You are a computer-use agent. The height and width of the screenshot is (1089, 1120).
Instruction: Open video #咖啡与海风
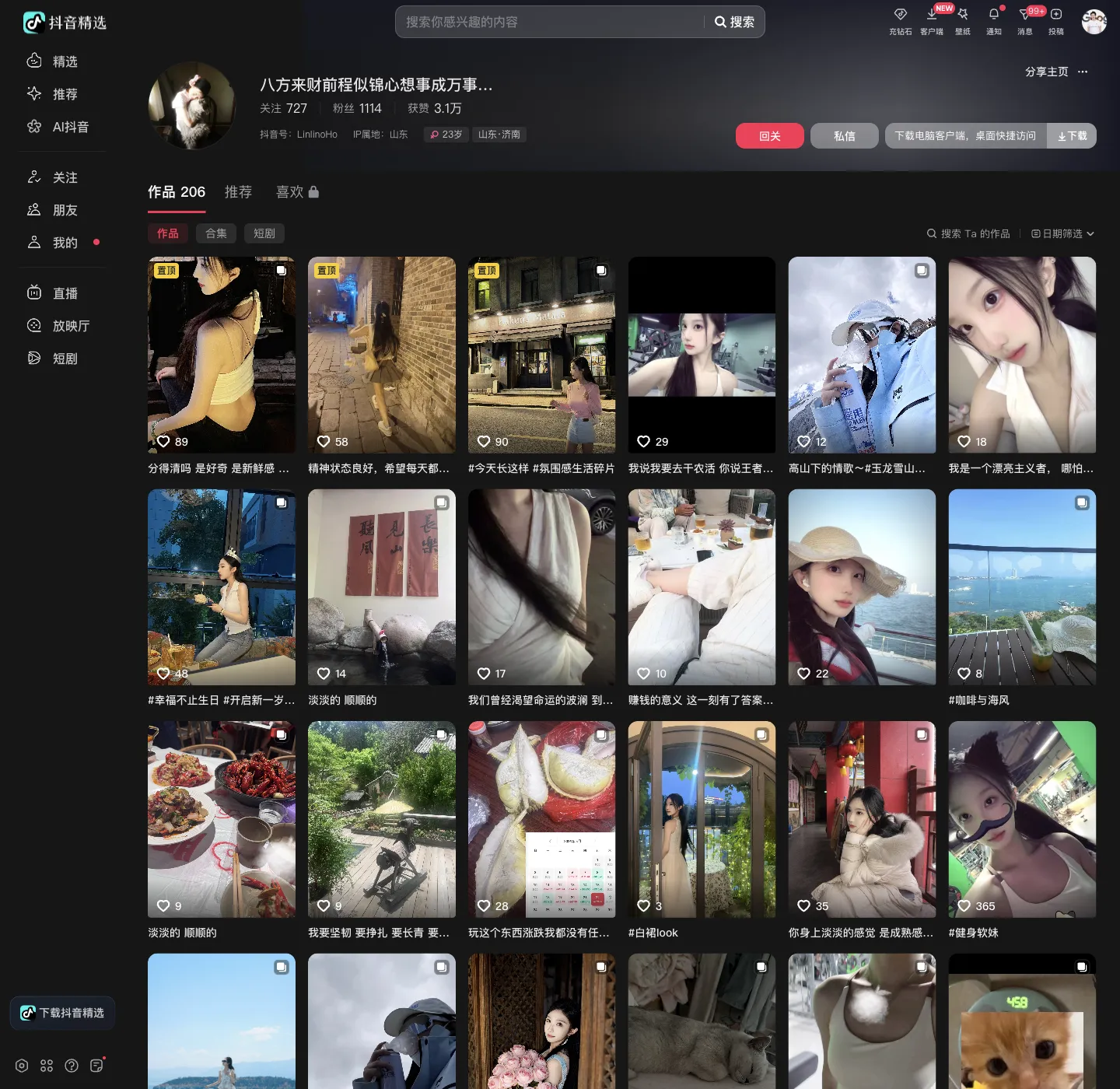pos(1023,587)
